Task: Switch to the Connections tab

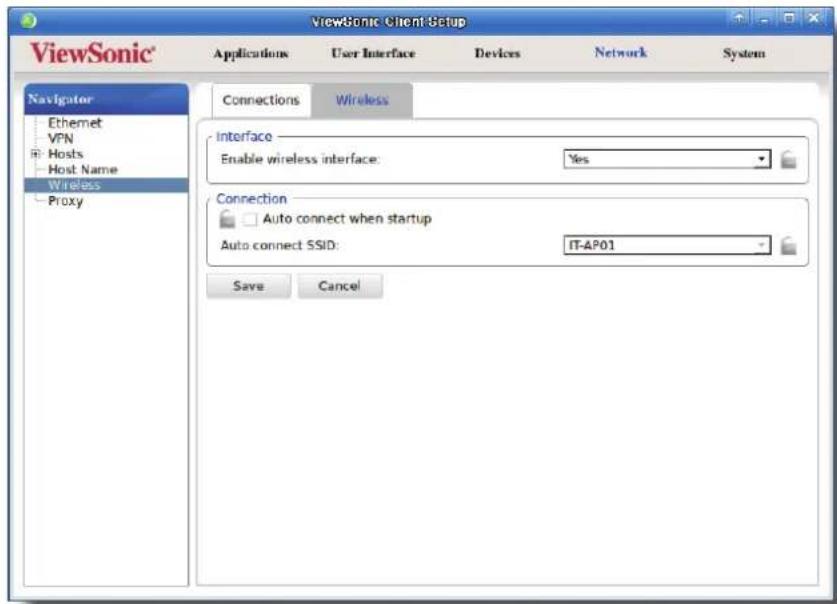Action: (261, 100)
